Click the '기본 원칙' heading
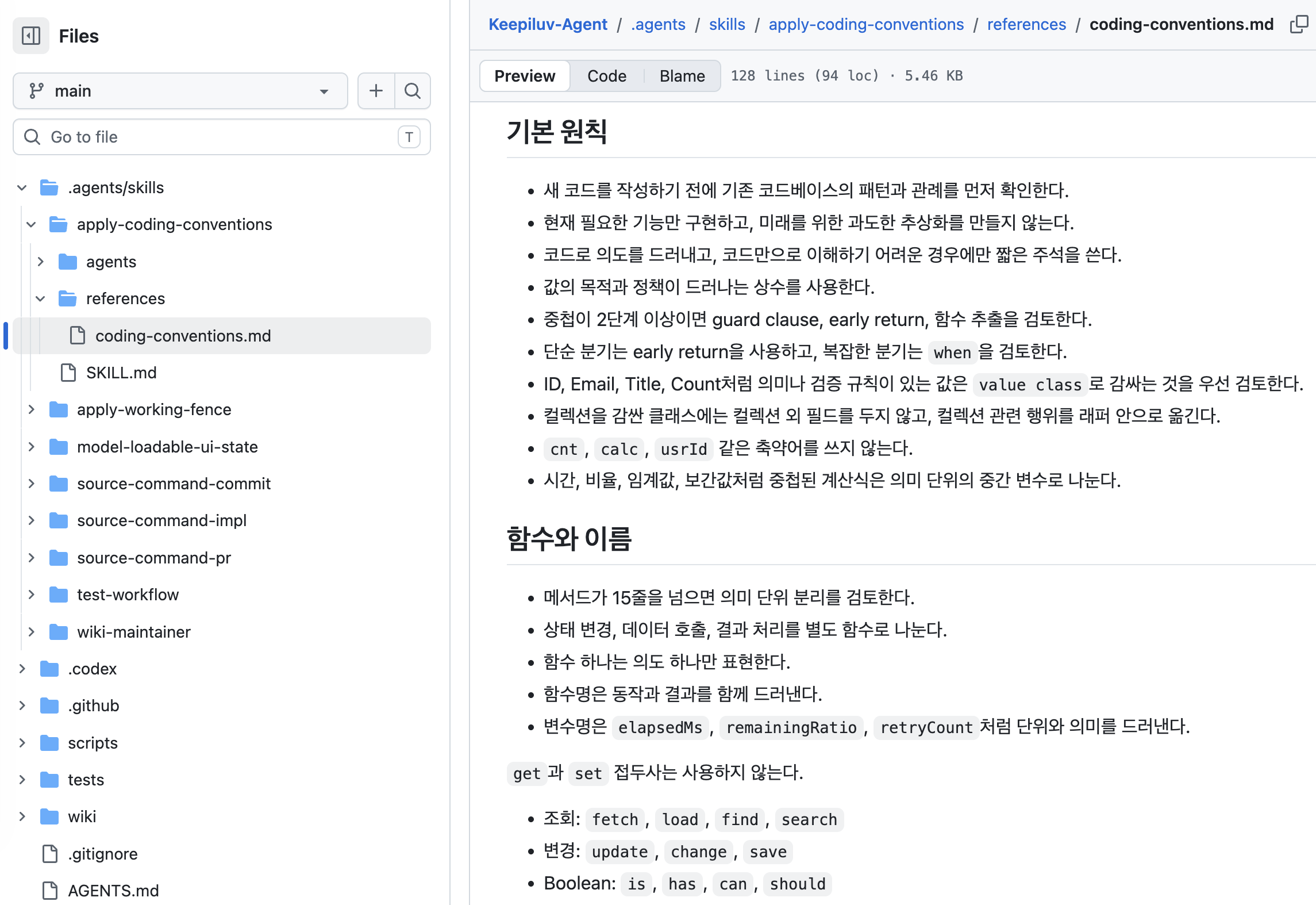The width and height of the screenshot is (1316, 905). 556,131
